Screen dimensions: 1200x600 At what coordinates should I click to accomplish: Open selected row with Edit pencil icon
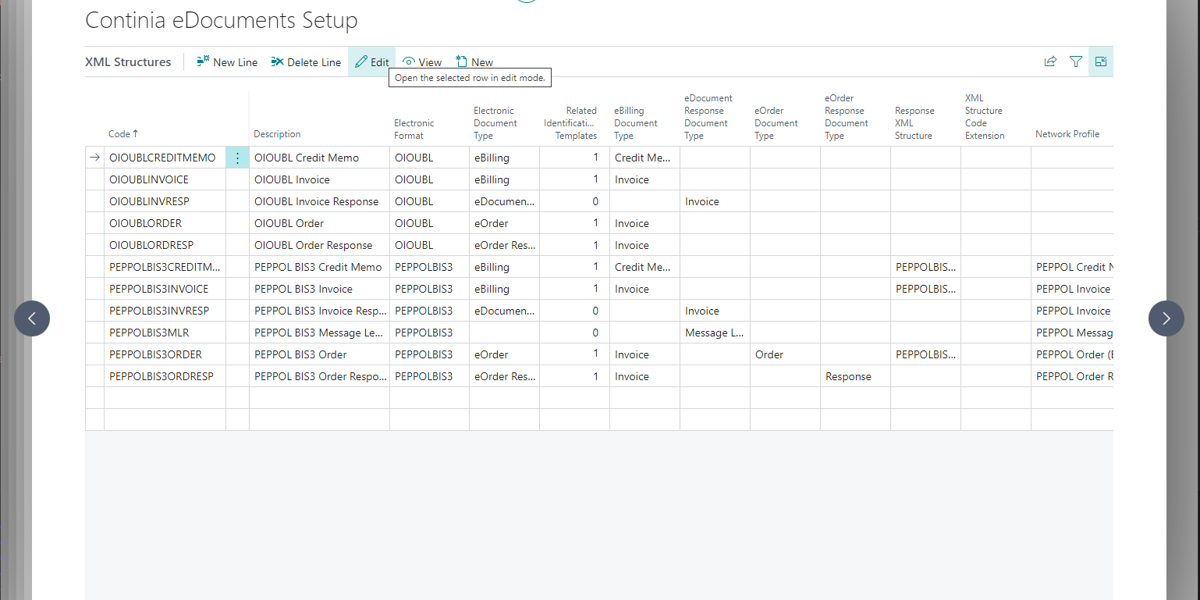(x=361, y=62)
